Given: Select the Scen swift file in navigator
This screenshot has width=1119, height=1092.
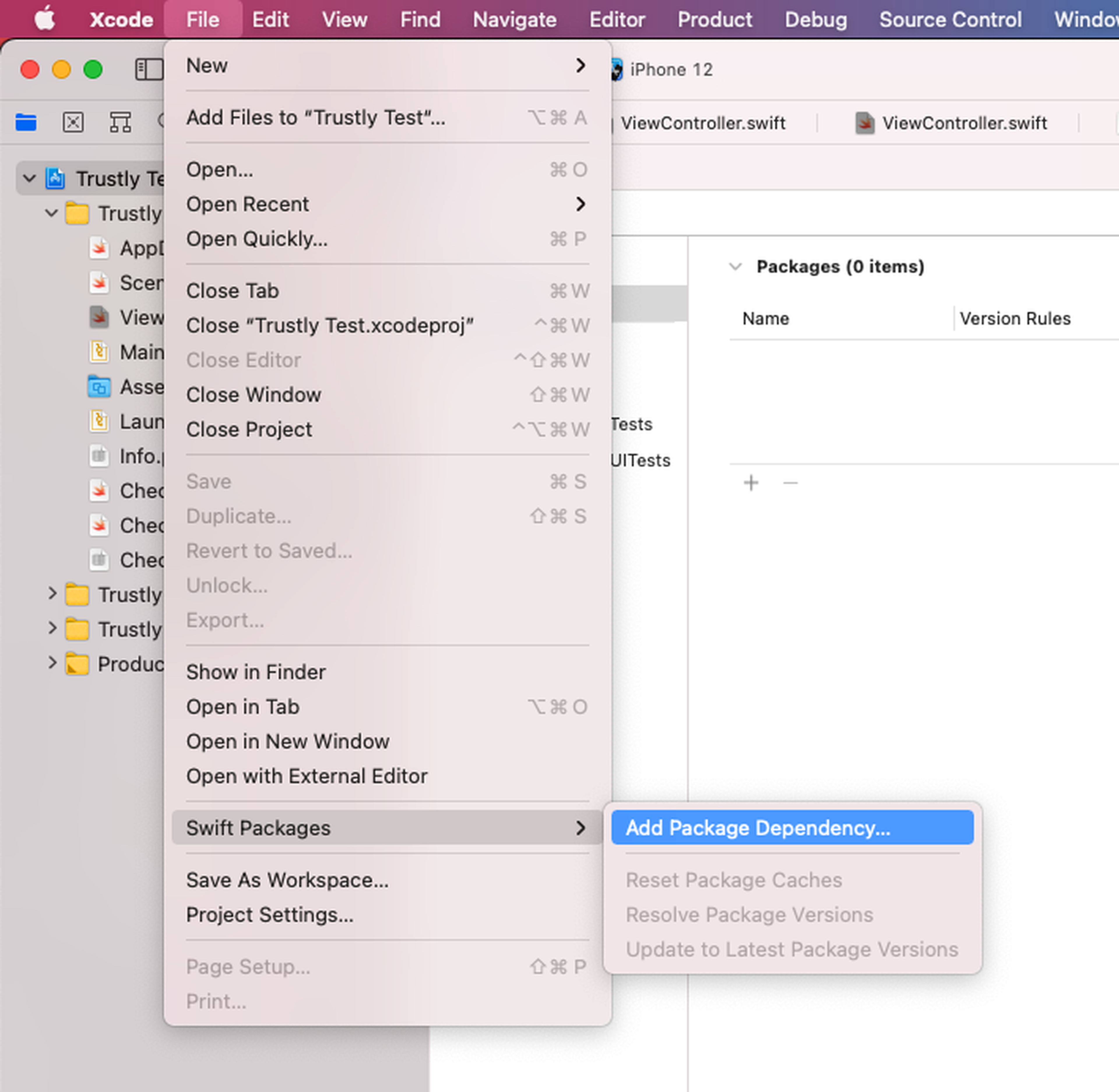Looking at the screenshot, I should pos(126,283).
